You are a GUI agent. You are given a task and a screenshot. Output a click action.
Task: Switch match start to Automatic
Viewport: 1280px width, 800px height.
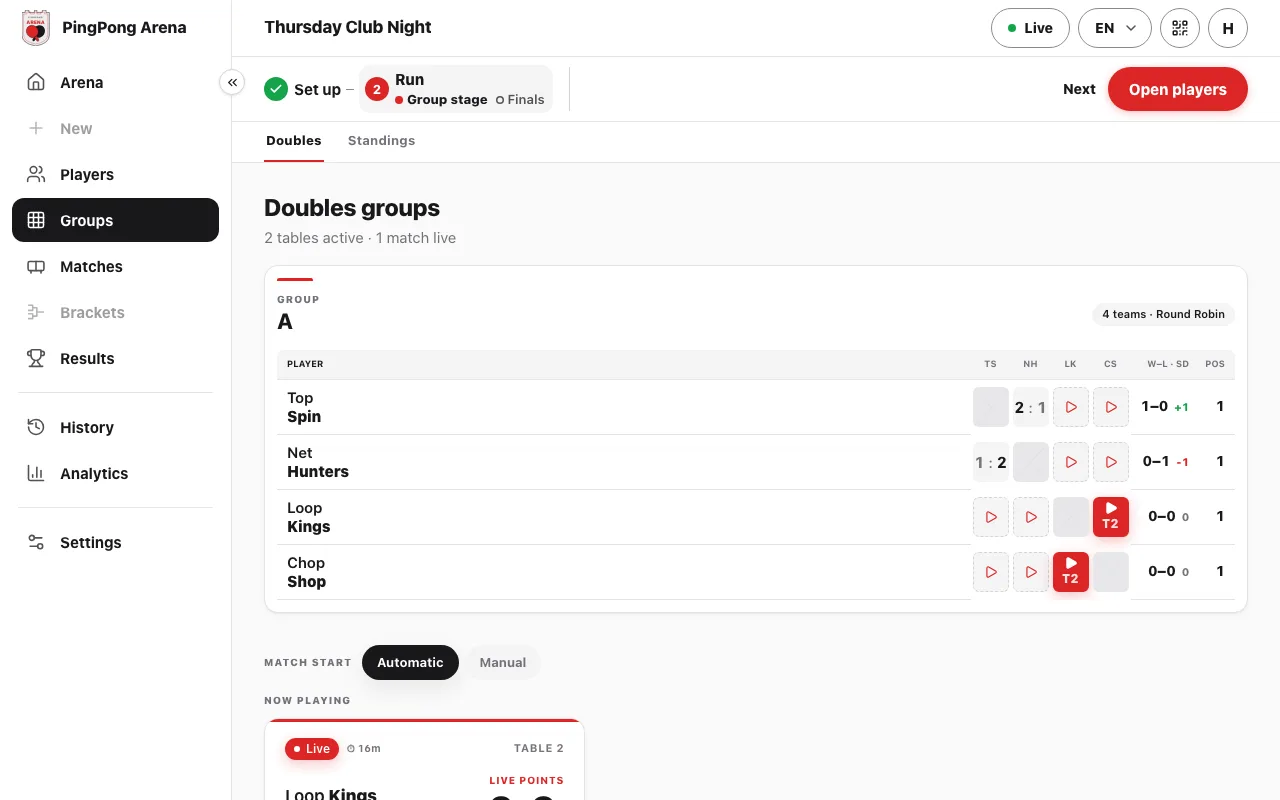(x=410, y=662)
